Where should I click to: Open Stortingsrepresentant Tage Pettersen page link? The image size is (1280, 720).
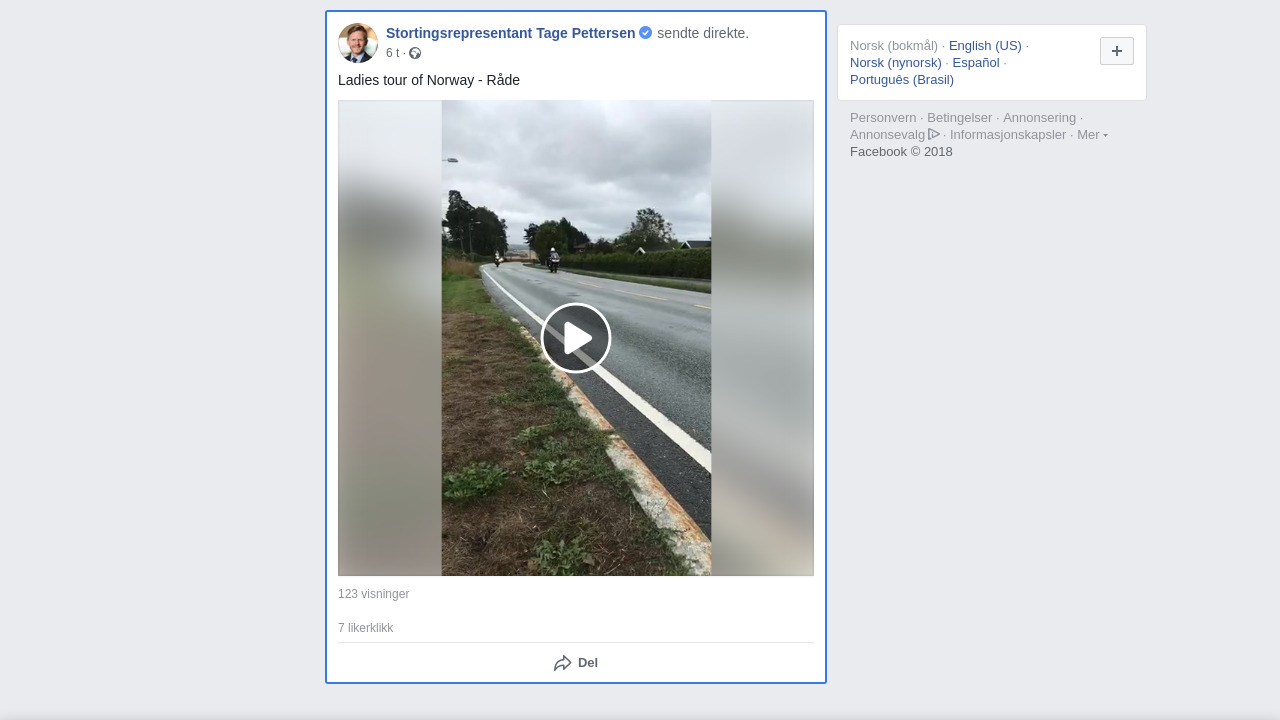coord(510,33)
